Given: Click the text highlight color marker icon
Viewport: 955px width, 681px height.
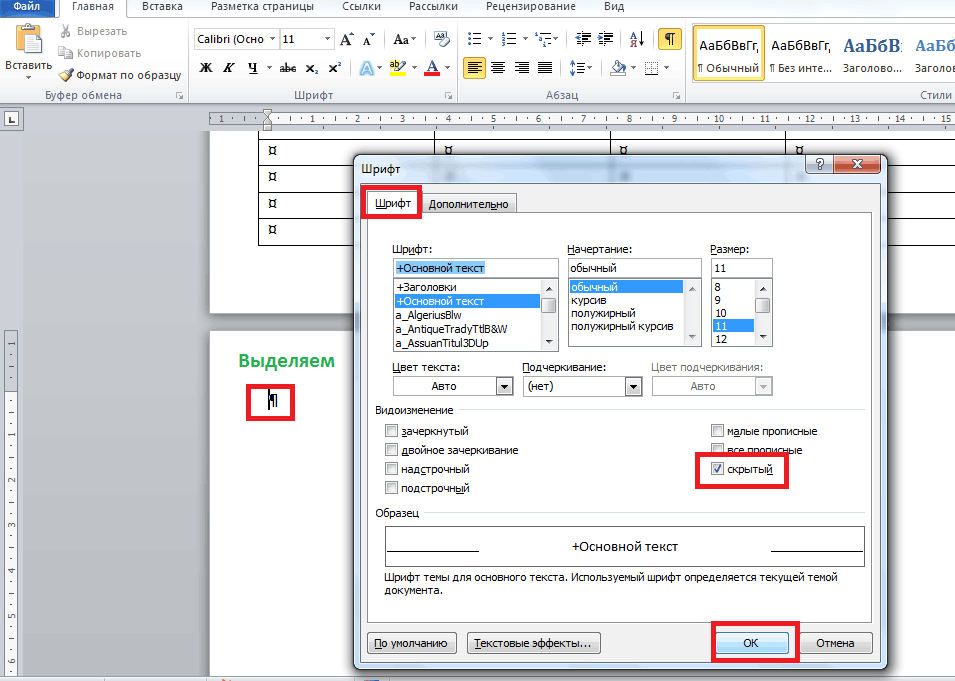Looking at the screenshot, I should 397,68.
